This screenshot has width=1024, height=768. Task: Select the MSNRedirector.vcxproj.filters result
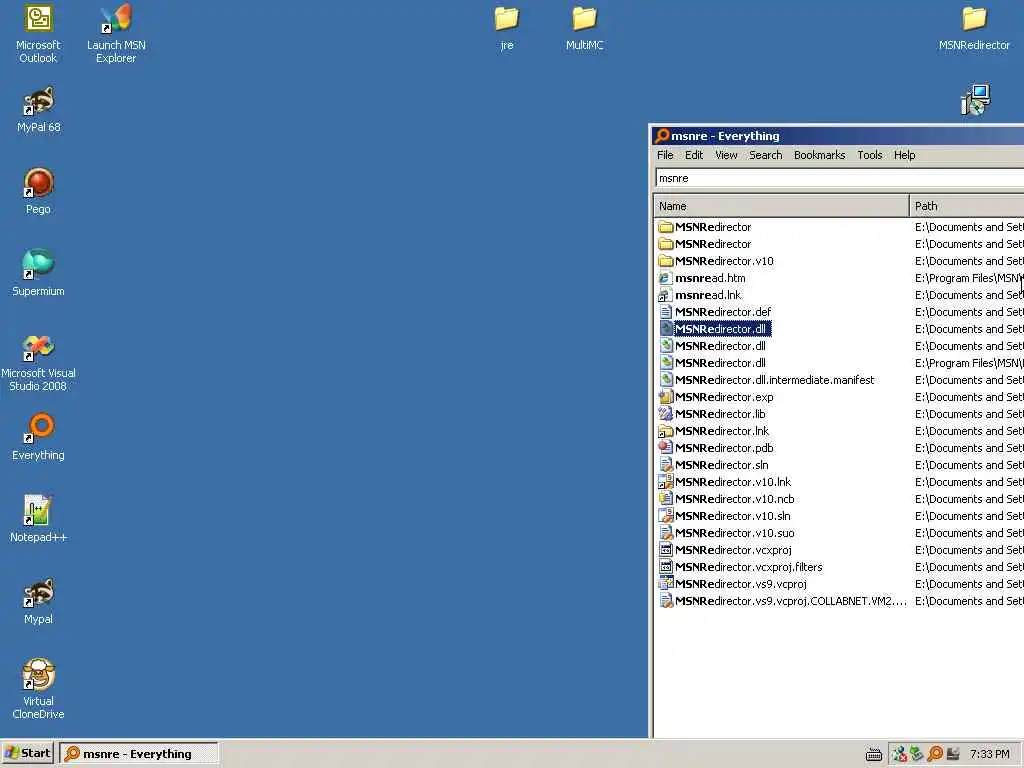(748, 567)
